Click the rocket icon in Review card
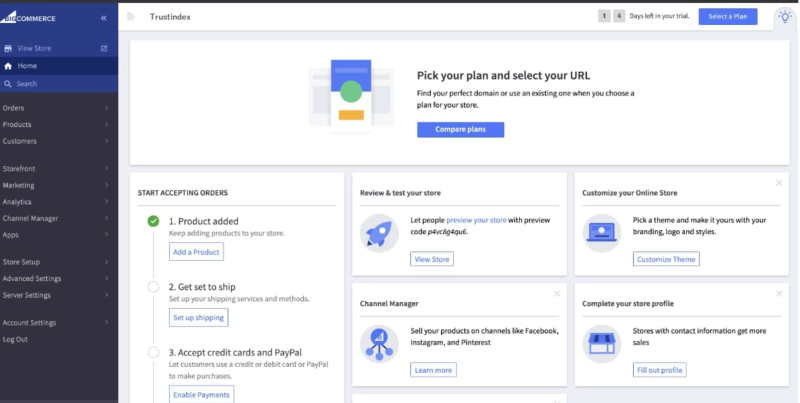The image size is (800, 403). point(379,232)
